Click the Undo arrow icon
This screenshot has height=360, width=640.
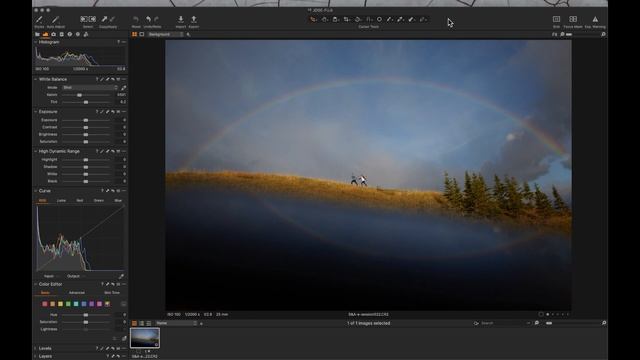coord(148,19)
